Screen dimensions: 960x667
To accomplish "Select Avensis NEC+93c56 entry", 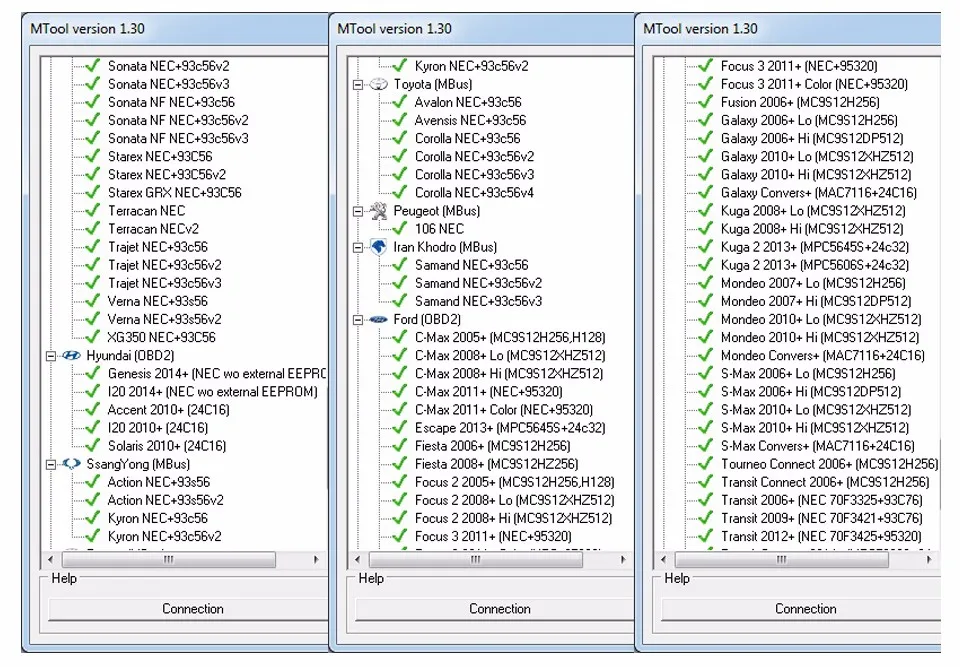I will point(470,120).
